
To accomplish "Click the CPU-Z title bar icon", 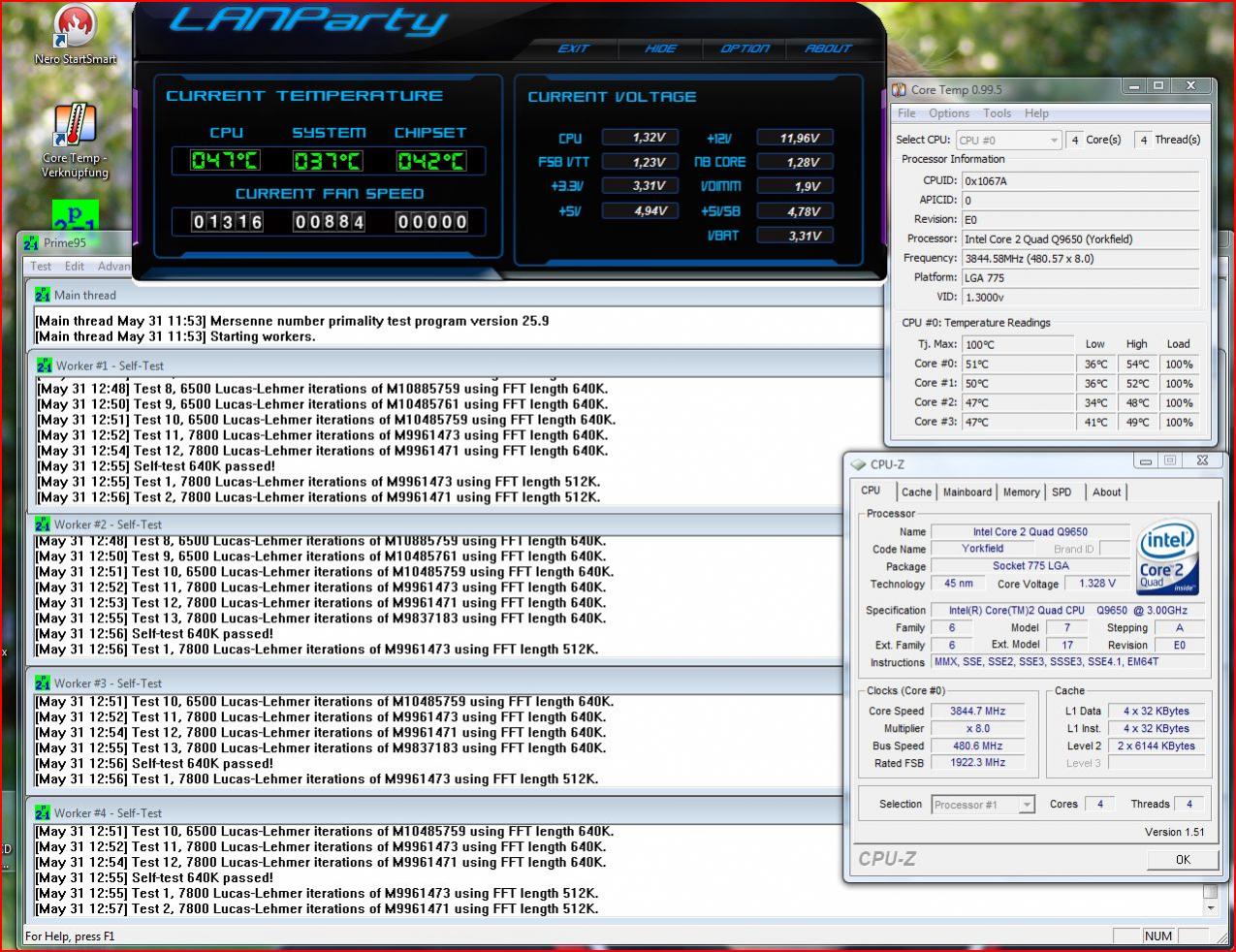I will [x=858, y=464].
